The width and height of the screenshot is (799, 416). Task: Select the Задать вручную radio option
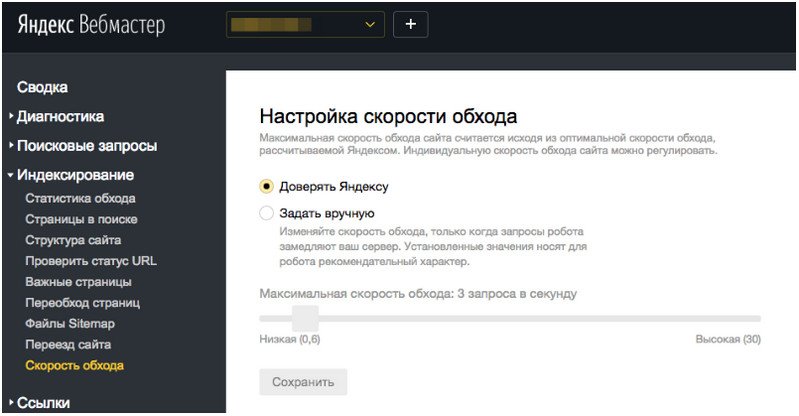pyautogui.click(x=266, y=213)
